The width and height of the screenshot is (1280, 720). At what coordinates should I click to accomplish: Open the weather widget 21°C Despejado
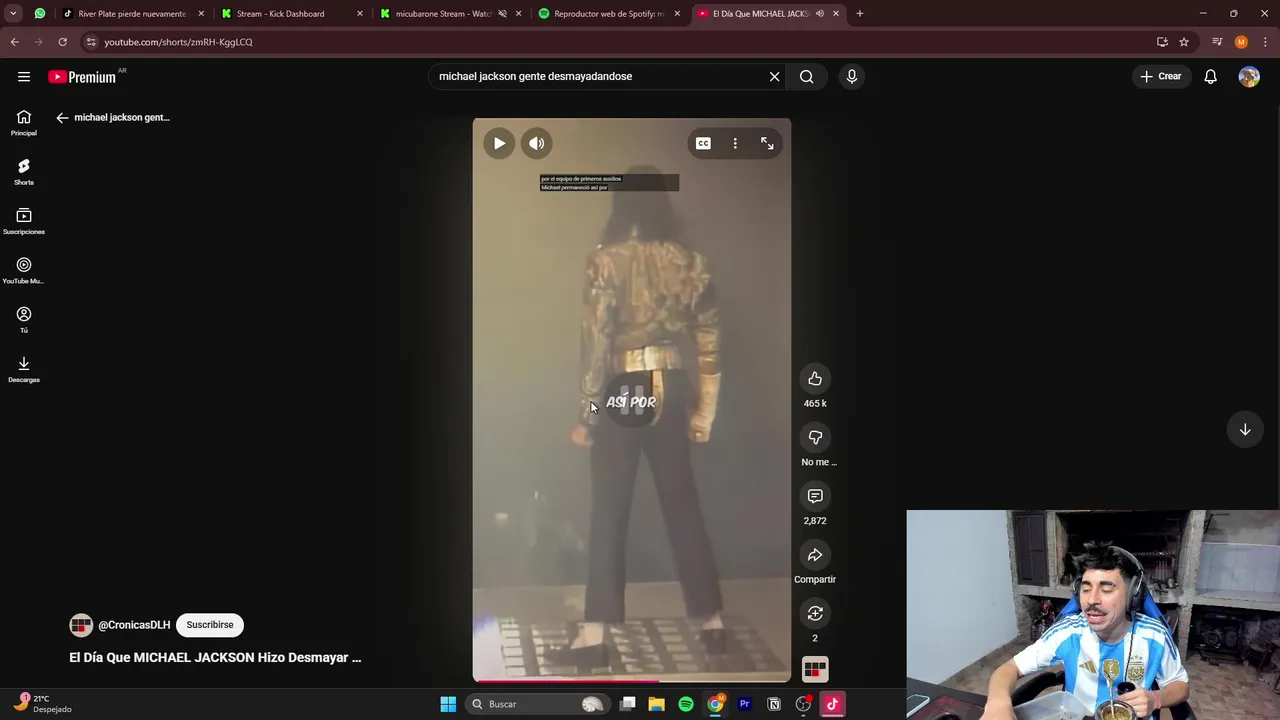tap(40, 703)
